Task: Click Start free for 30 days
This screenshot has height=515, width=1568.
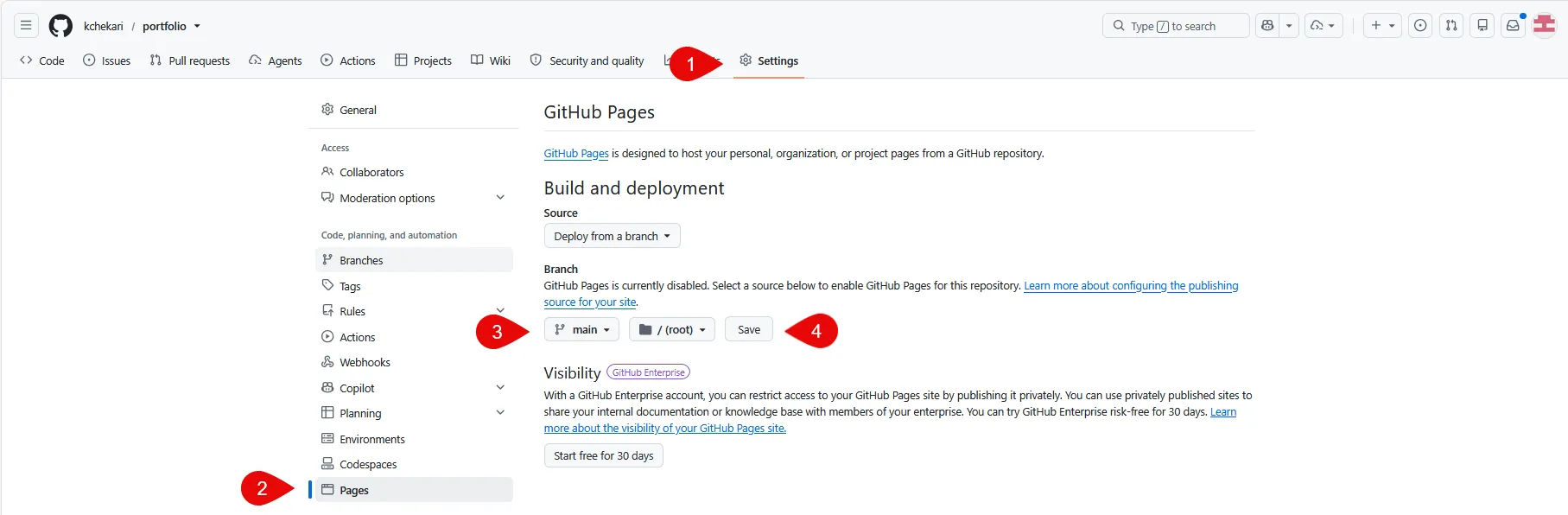Action: [603, 455]
